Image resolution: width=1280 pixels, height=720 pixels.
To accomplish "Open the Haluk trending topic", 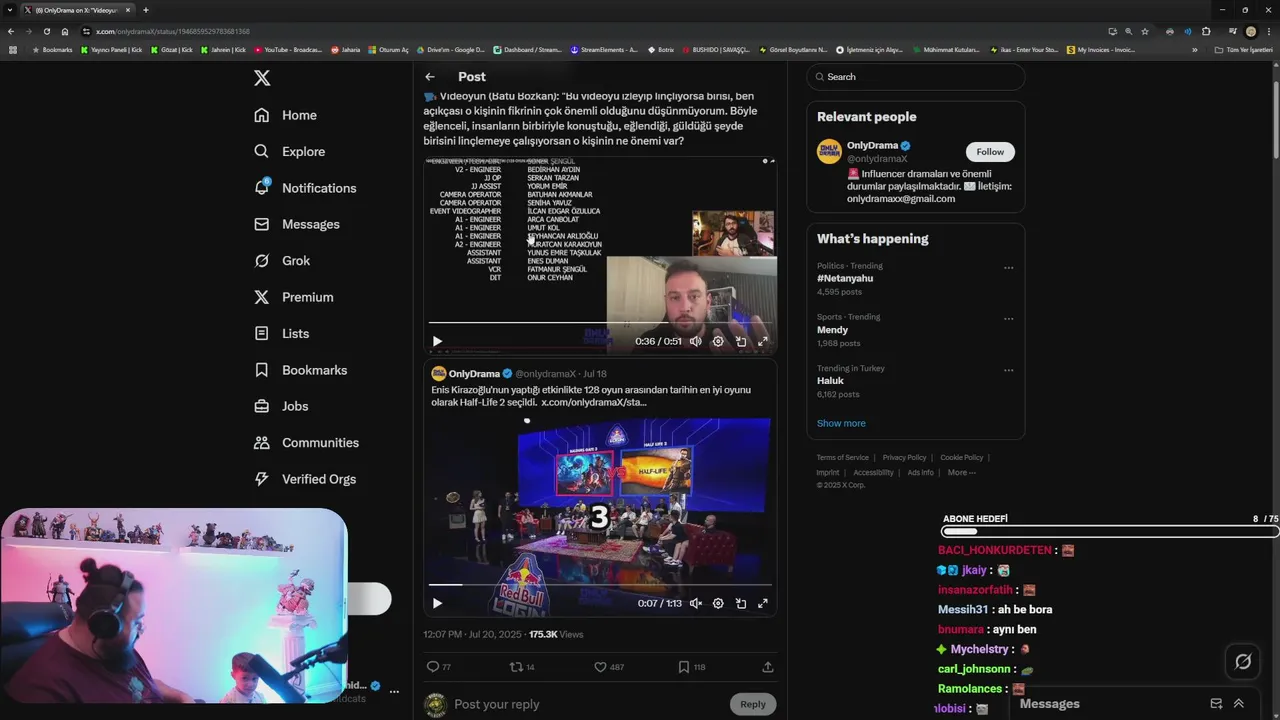I will point(830,381).
